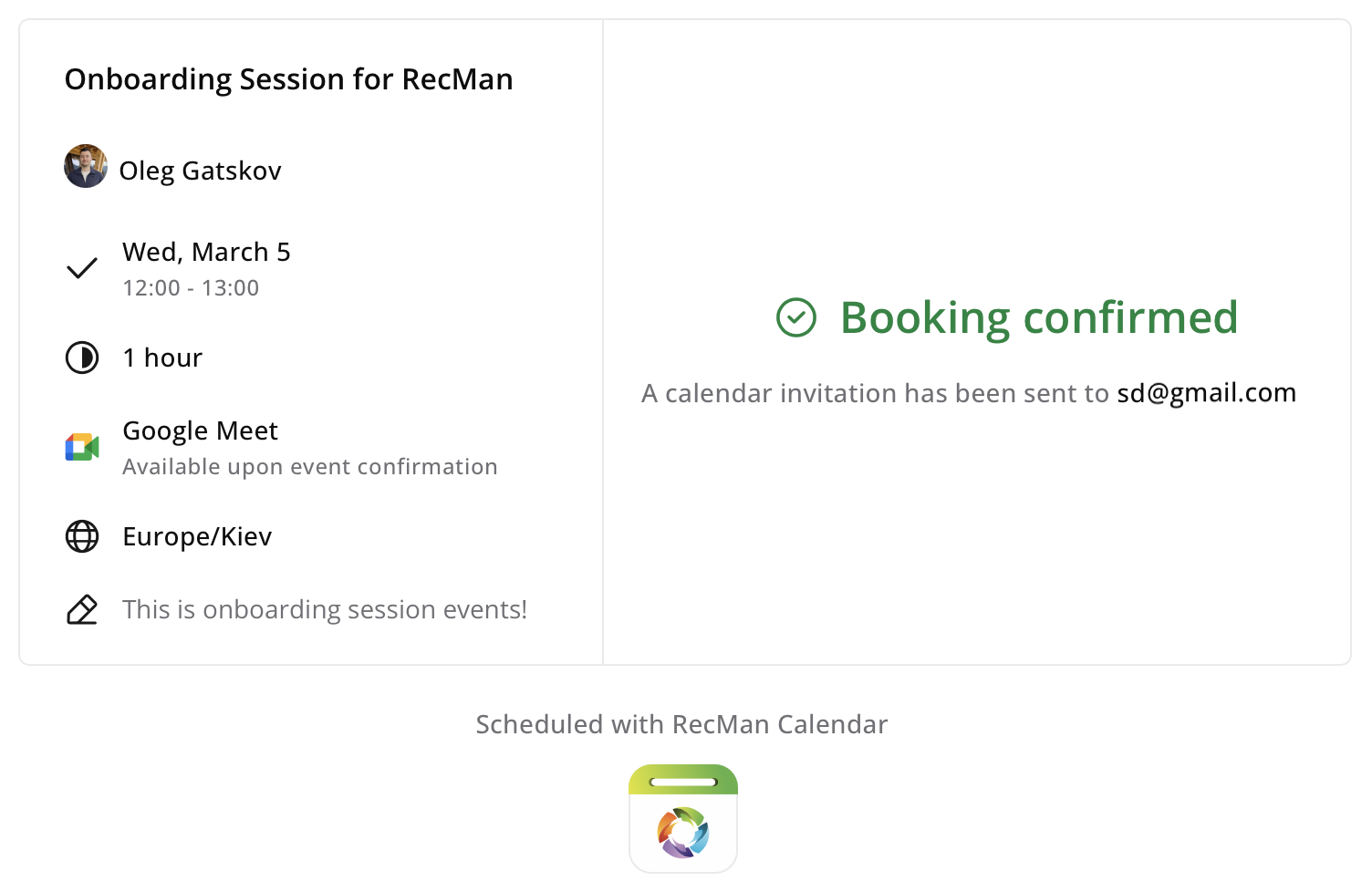Image resolution: width=1372 pixels, height=892 pixels.
Task: Click Oleg Gatskov's profile avatar
Action: point(86,167)
